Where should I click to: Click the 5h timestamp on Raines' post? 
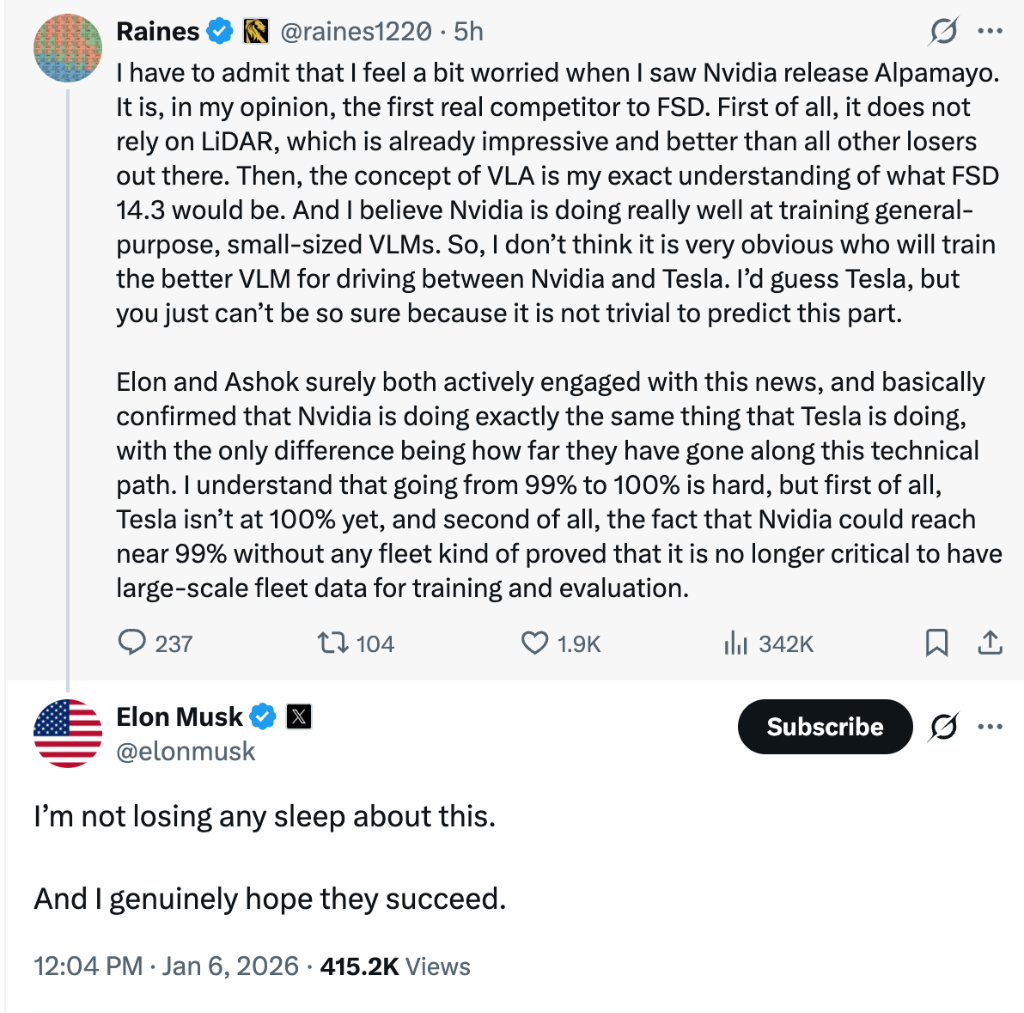click(468, 32)
